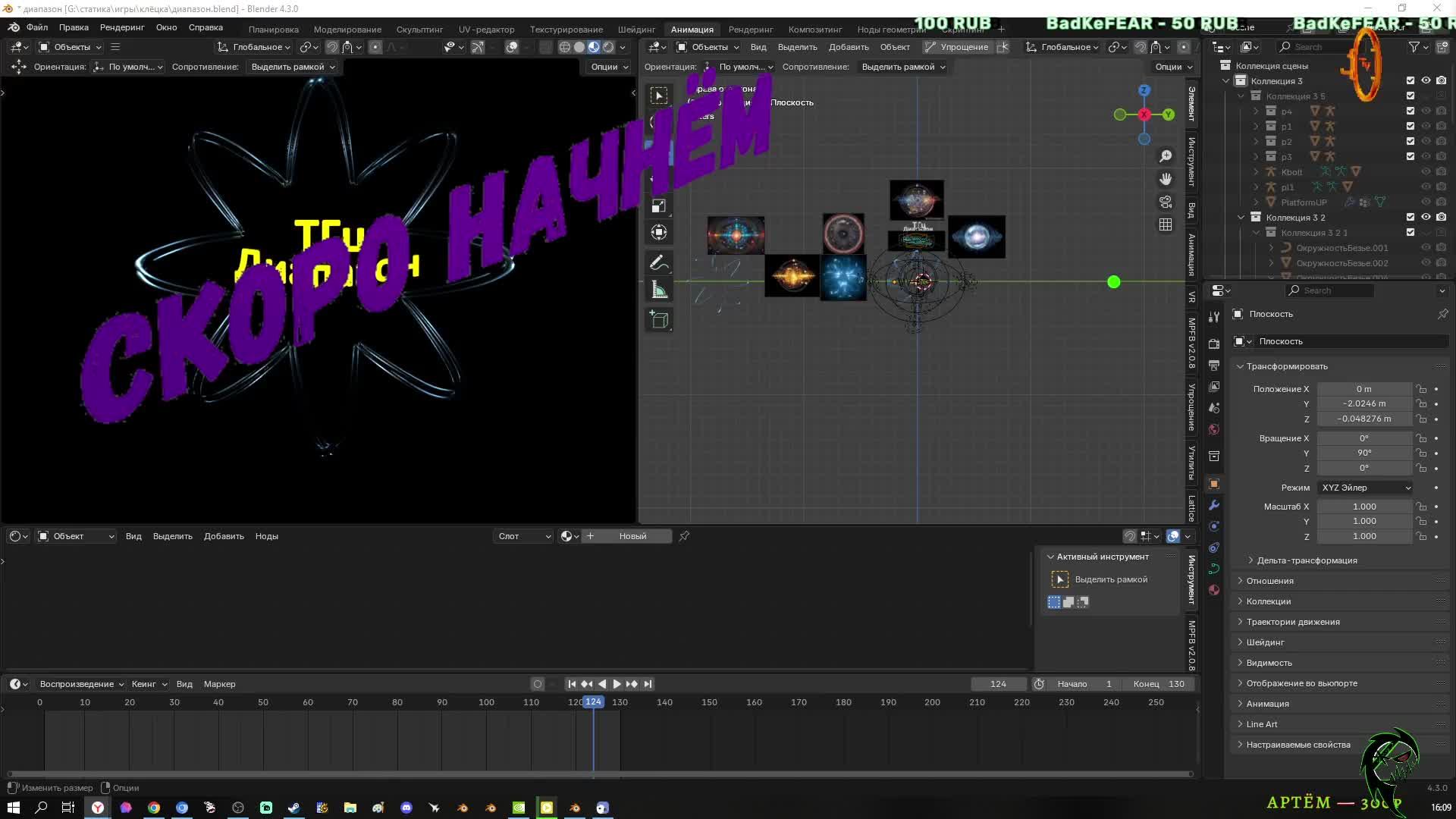Open the Режим XYZ Эйлер dropdown

[x=1366, y=488]
